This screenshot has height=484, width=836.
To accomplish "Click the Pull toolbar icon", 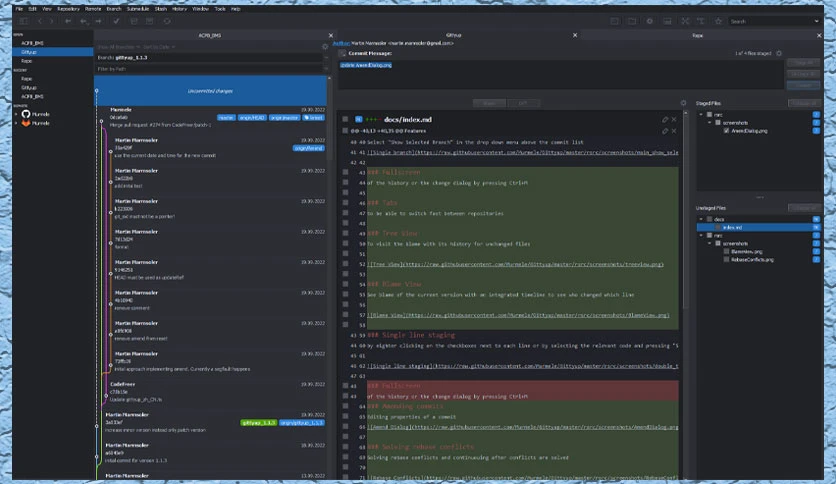I will coord(84,21).
